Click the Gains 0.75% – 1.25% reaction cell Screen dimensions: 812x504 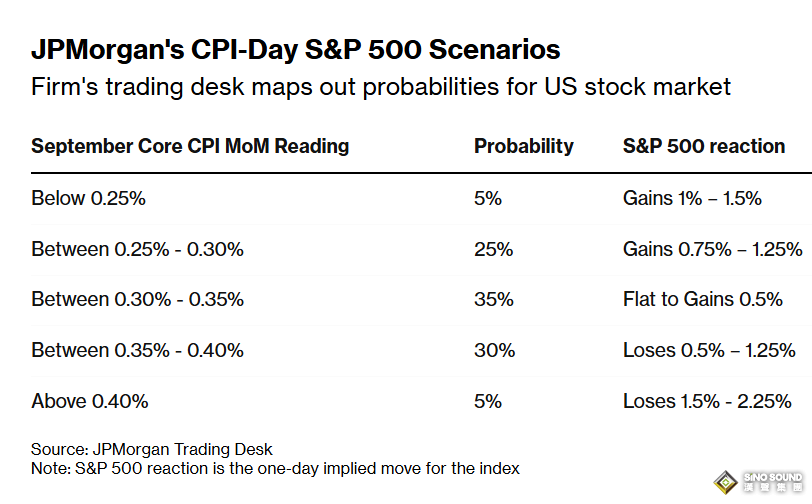(x=712, y=249)
